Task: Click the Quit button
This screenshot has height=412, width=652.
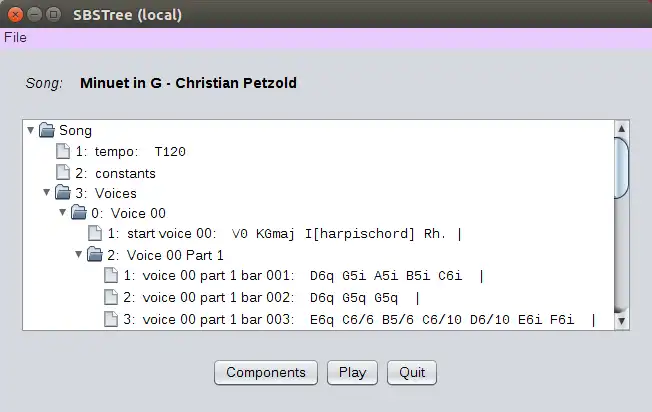Action: click(412, 373)
